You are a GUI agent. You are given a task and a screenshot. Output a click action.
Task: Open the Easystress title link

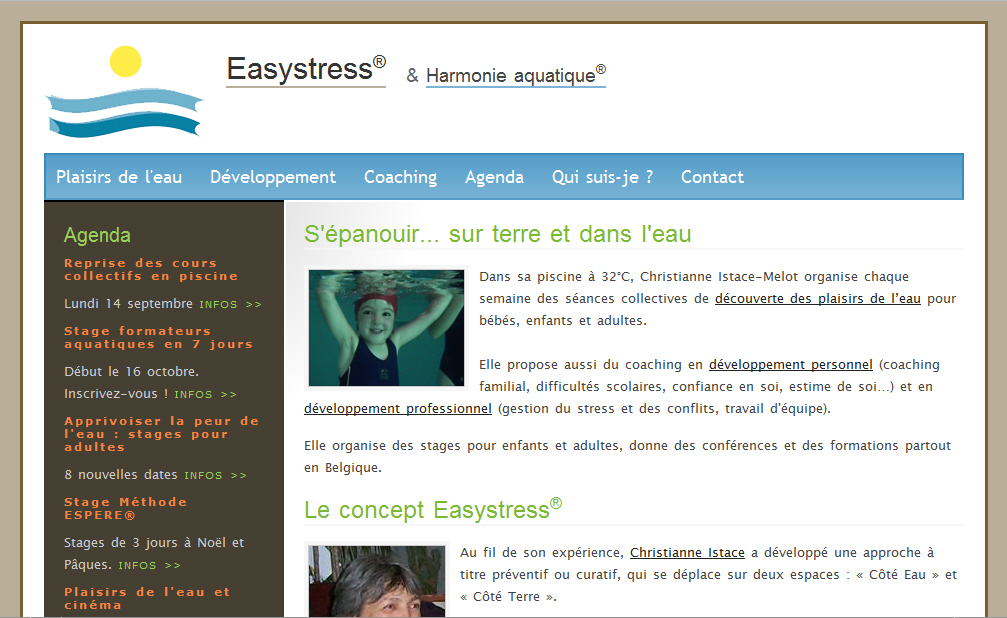[x=306, y=69]
